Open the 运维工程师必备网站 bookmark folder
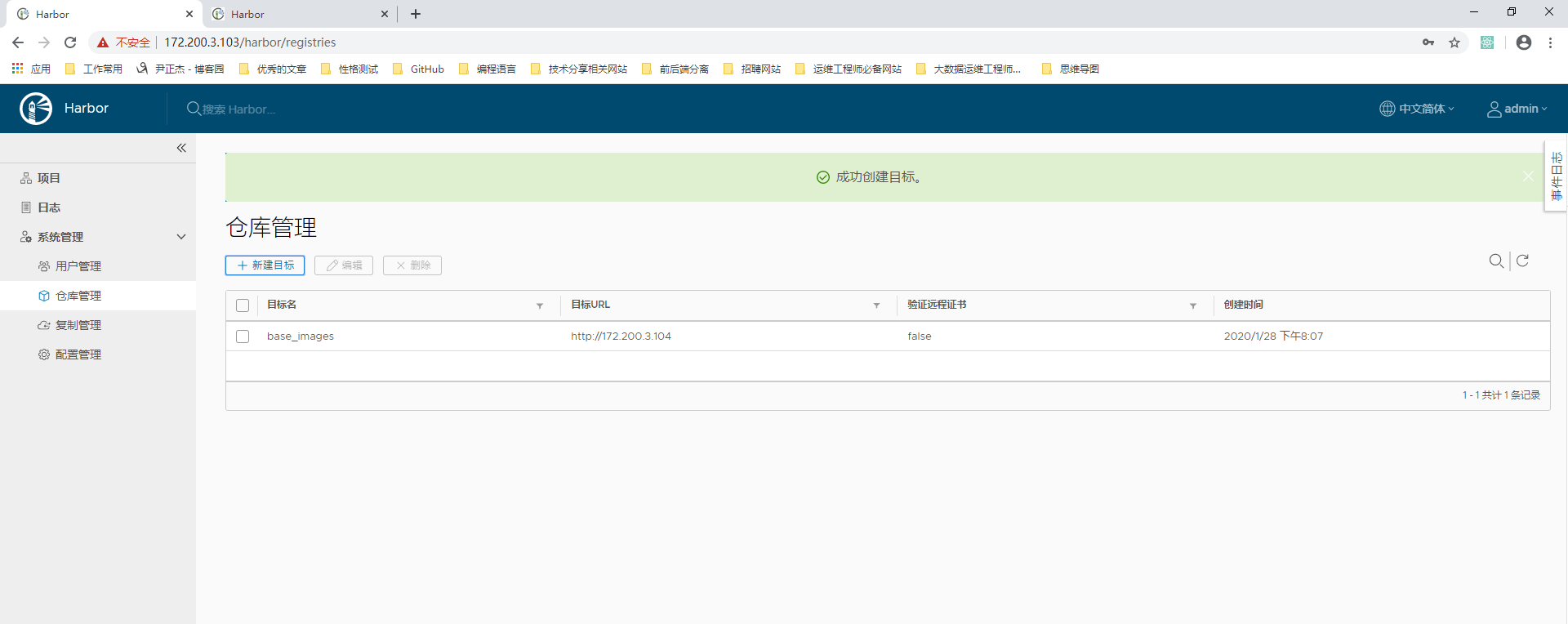 (849, 69)
